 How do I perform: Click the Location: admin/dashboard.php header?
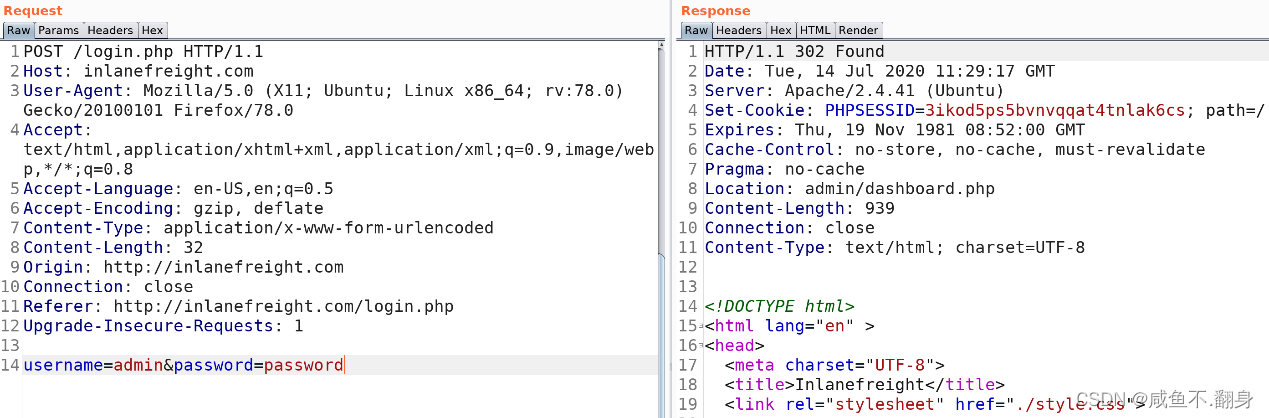(849, 189)
